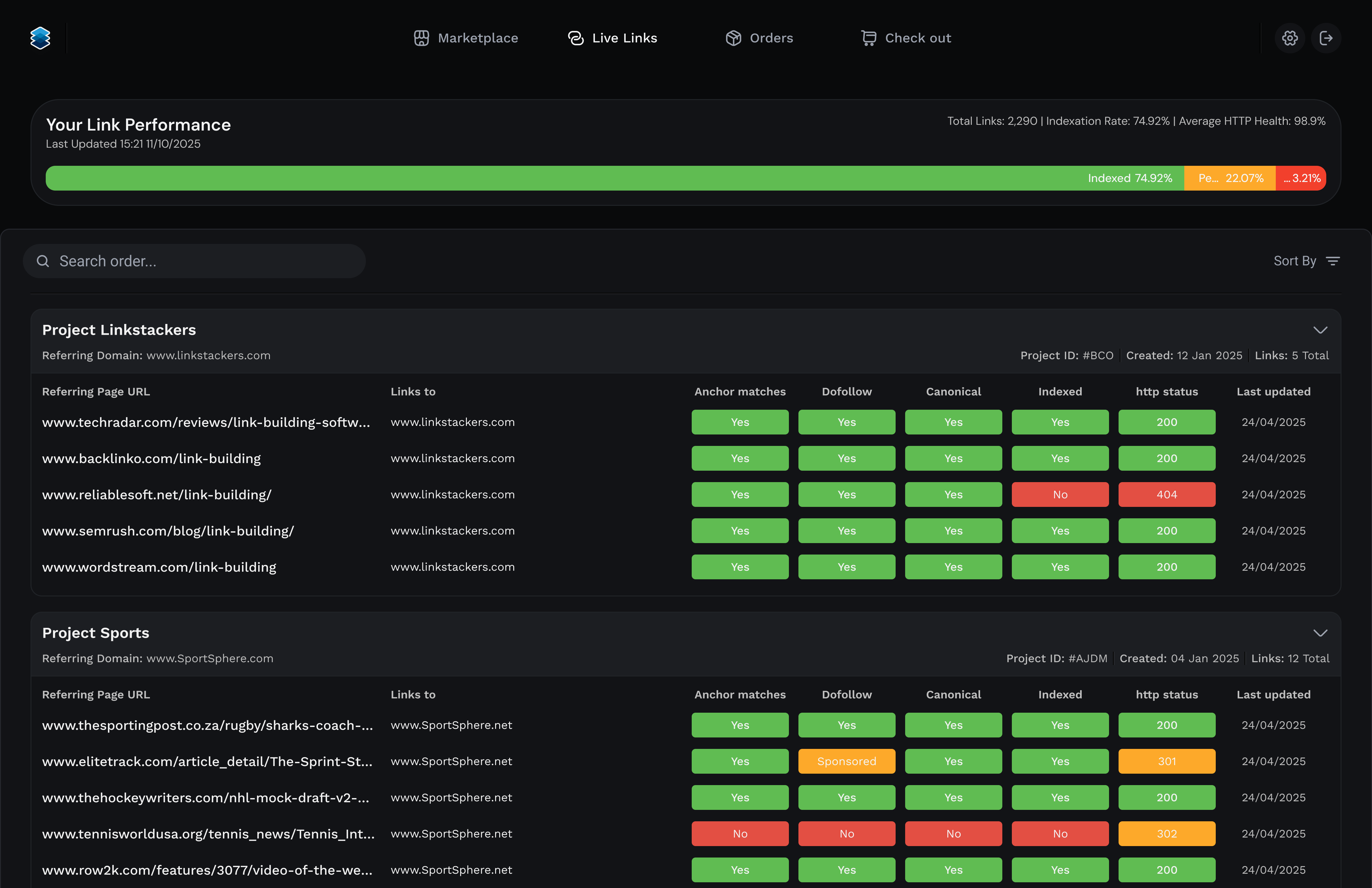Click the logout icon
The image size is (1372, 888).
(1326, 38)
